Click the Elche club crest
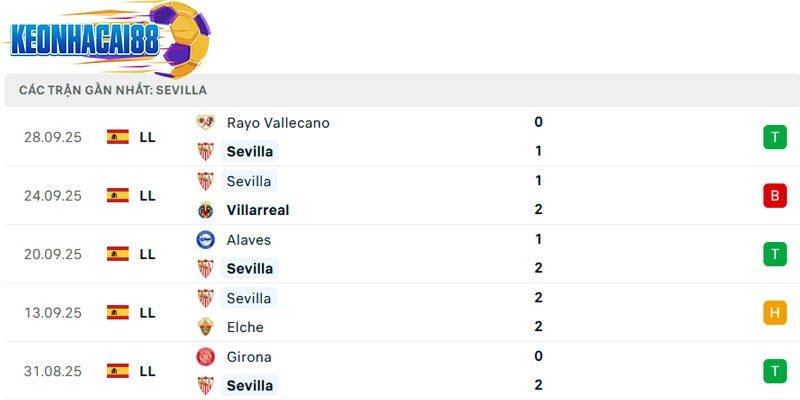The width and height of the screenshot is (800, 400). [205, 327]
